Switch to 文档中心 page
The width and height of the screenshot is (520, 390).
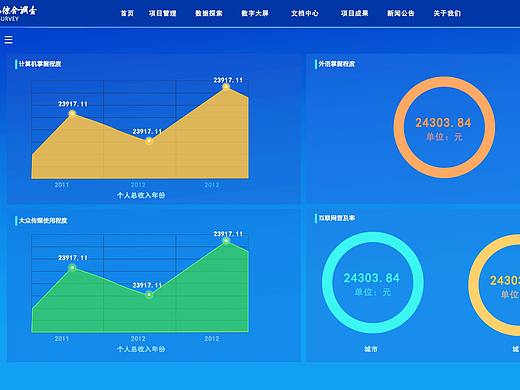[305, 13]
